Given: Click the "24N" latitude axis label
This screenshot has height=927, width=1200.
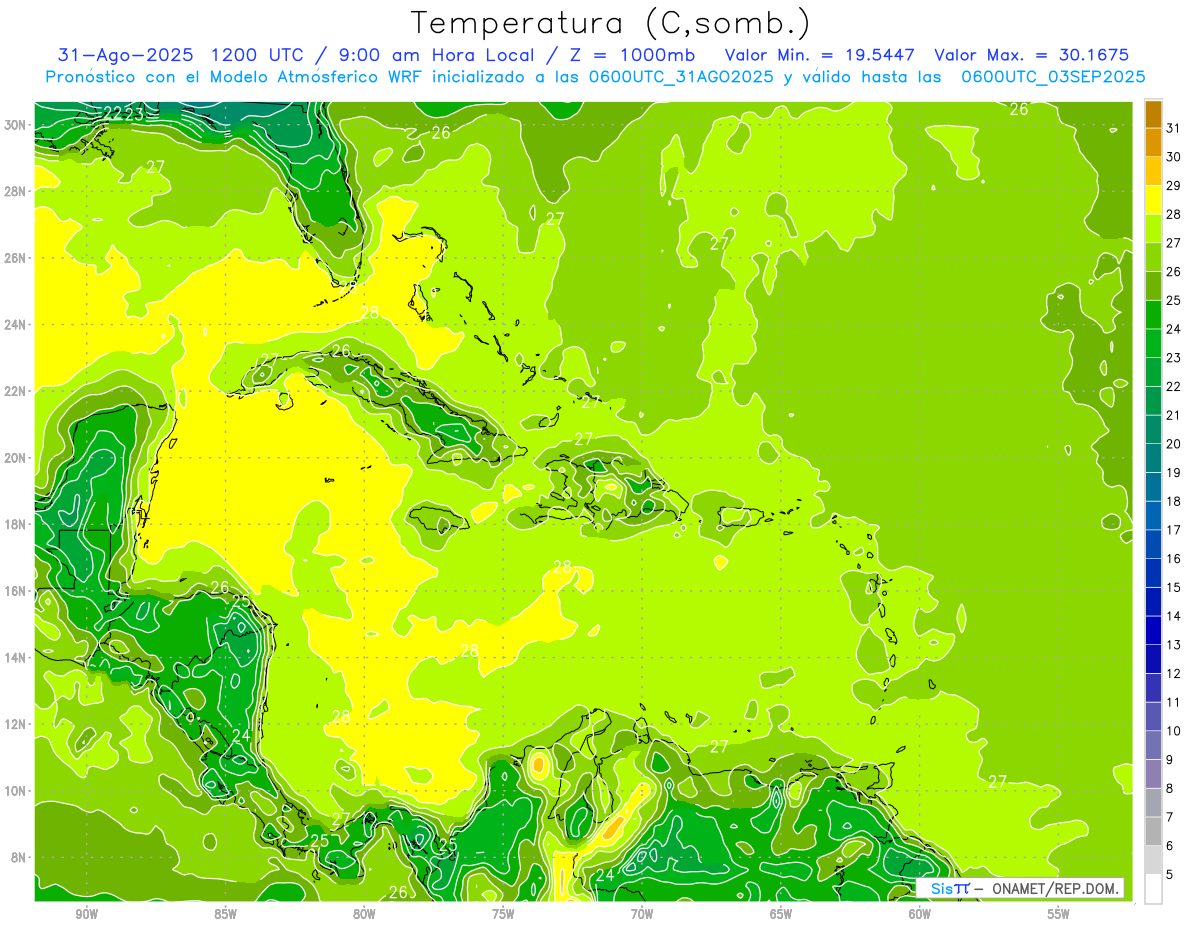Looking at the screenshot, I should pyautogui.click(x=15, y=325).
